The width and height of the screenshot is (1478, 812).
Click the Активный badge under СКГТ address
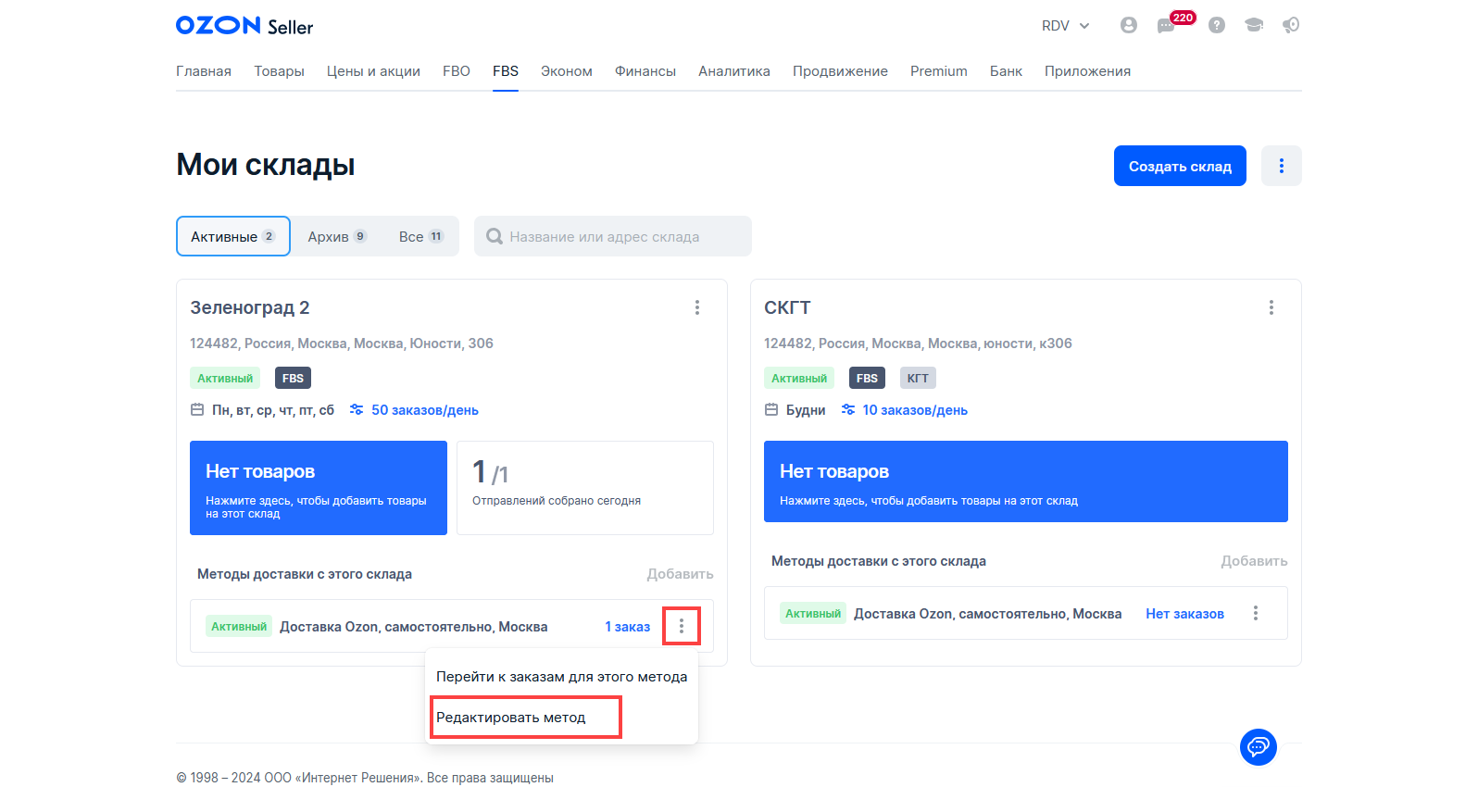tap(799, 378)
